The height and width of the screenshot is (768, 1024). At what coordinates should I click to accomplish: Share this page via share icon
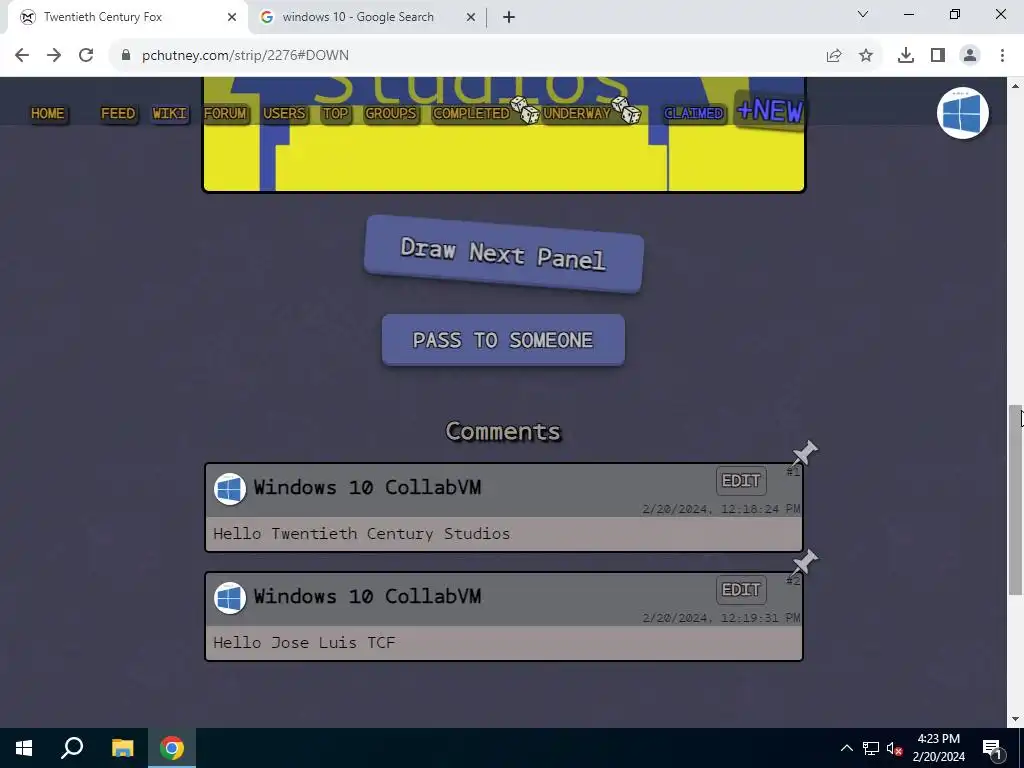(x=834, y=56)
